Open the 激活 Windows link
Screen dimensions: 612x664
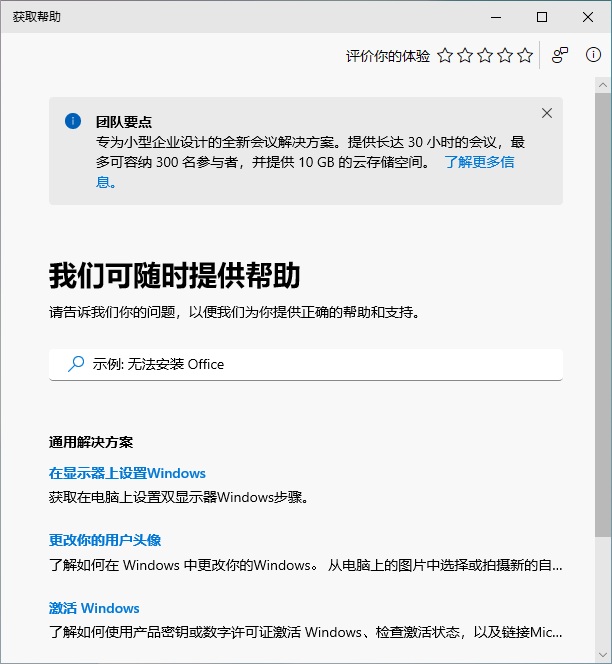pyautogui.click(x=94, y=608)
